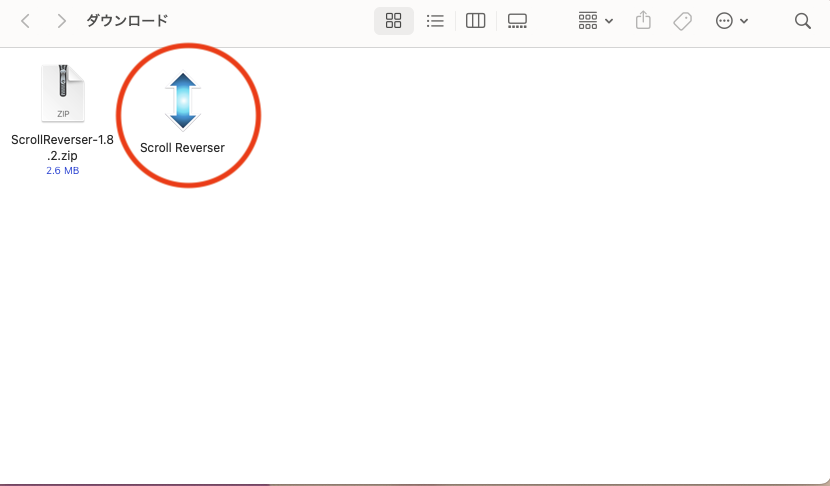Go back using the left chevron button
The width and height of the screenshot is (830, 486).
pyautogui.click(x=26, y=21)
